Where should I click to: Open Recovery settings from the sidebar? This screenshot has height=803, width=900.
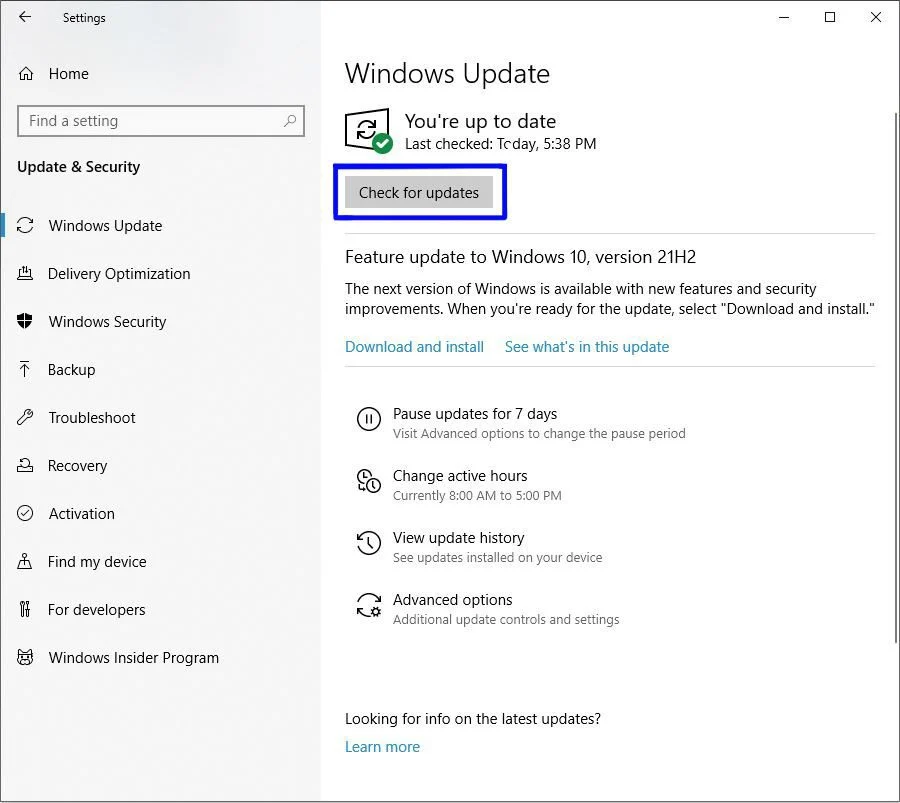click(77, 466)
